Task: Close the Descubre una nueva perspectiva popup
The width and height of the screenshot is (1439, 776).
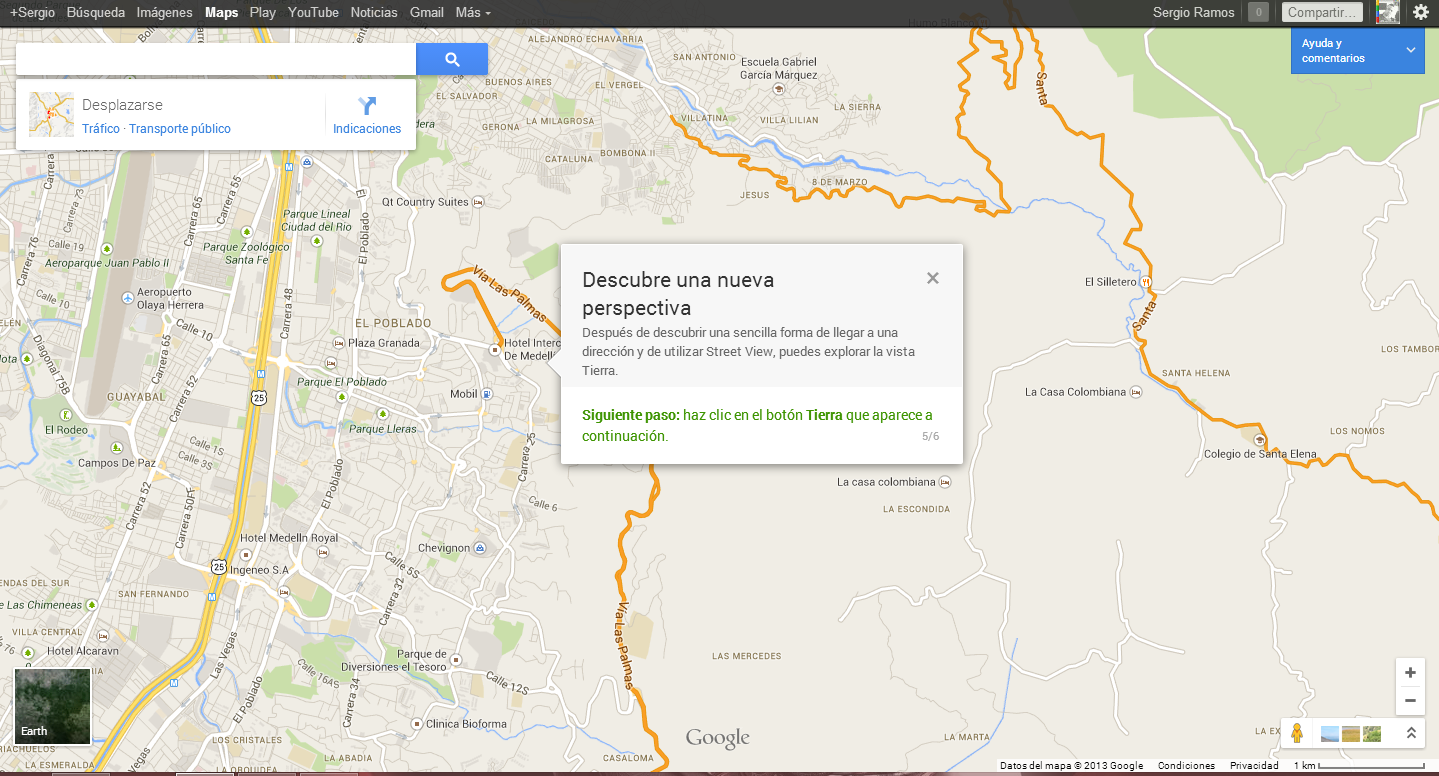Action: tap(932, 278)
